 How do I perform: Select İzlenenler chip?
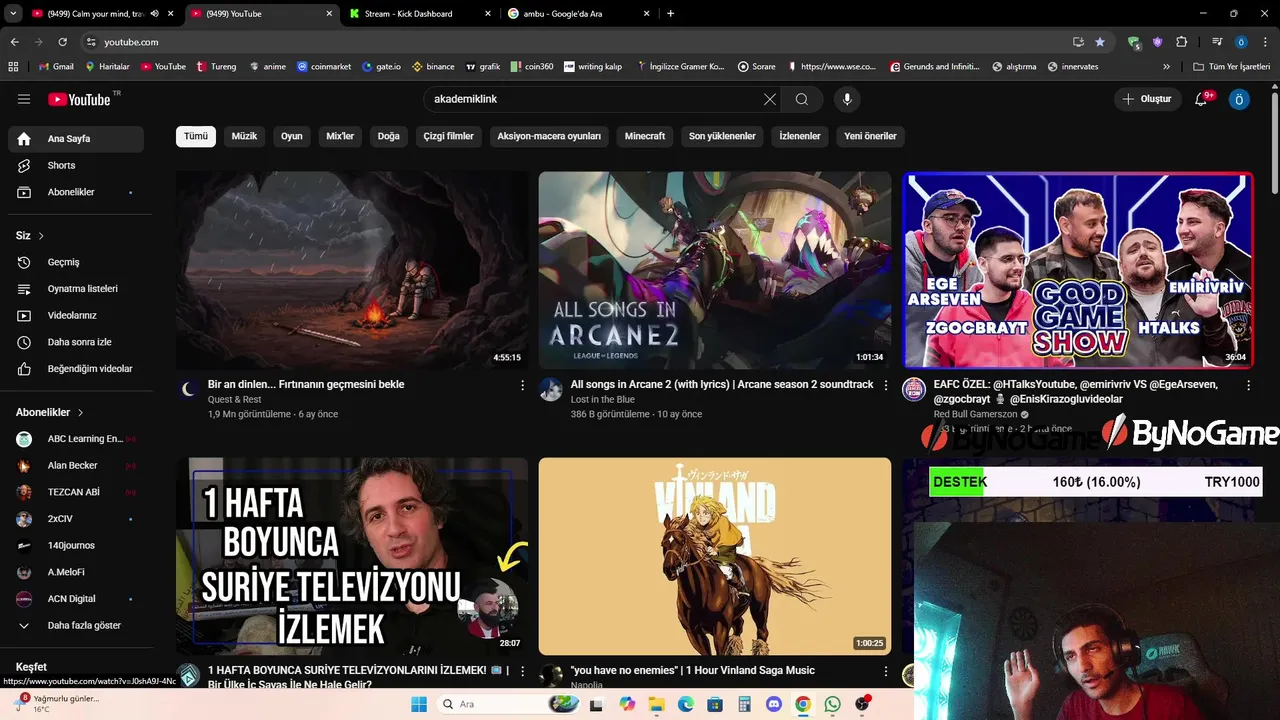pos(800,136)
